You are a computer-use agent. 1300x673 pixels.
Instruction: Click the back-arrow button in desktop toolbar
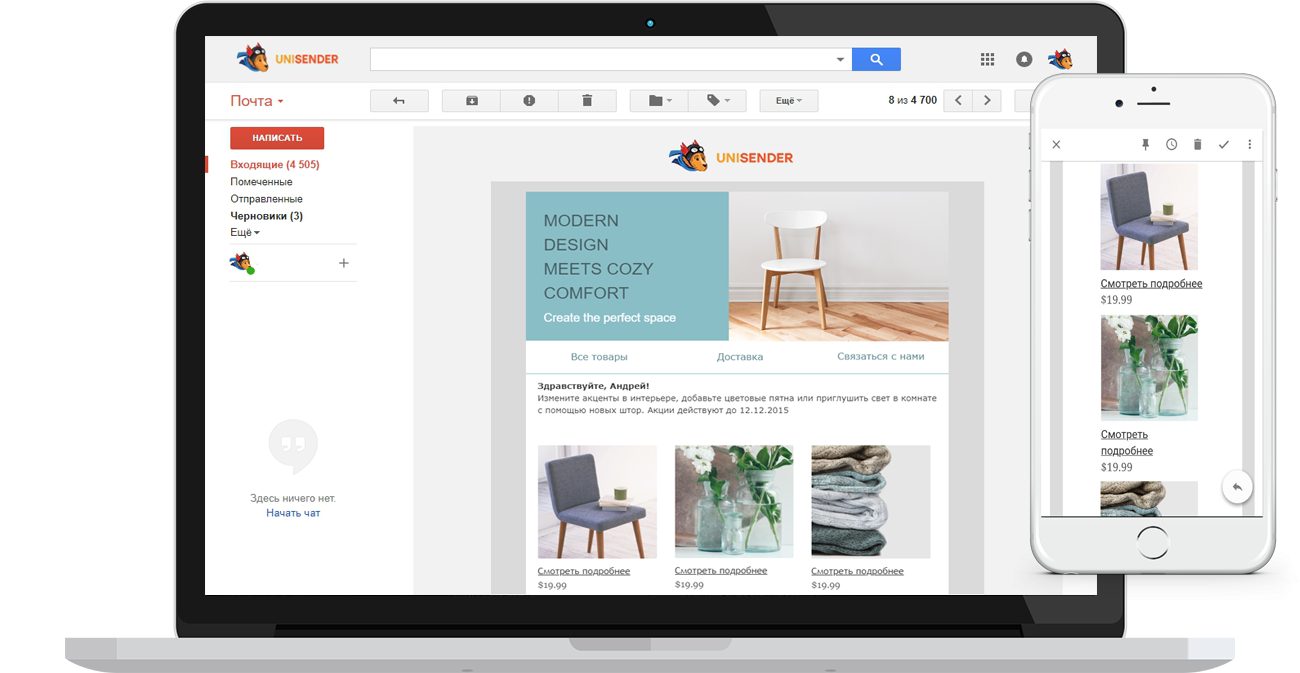tap(399, 101)
